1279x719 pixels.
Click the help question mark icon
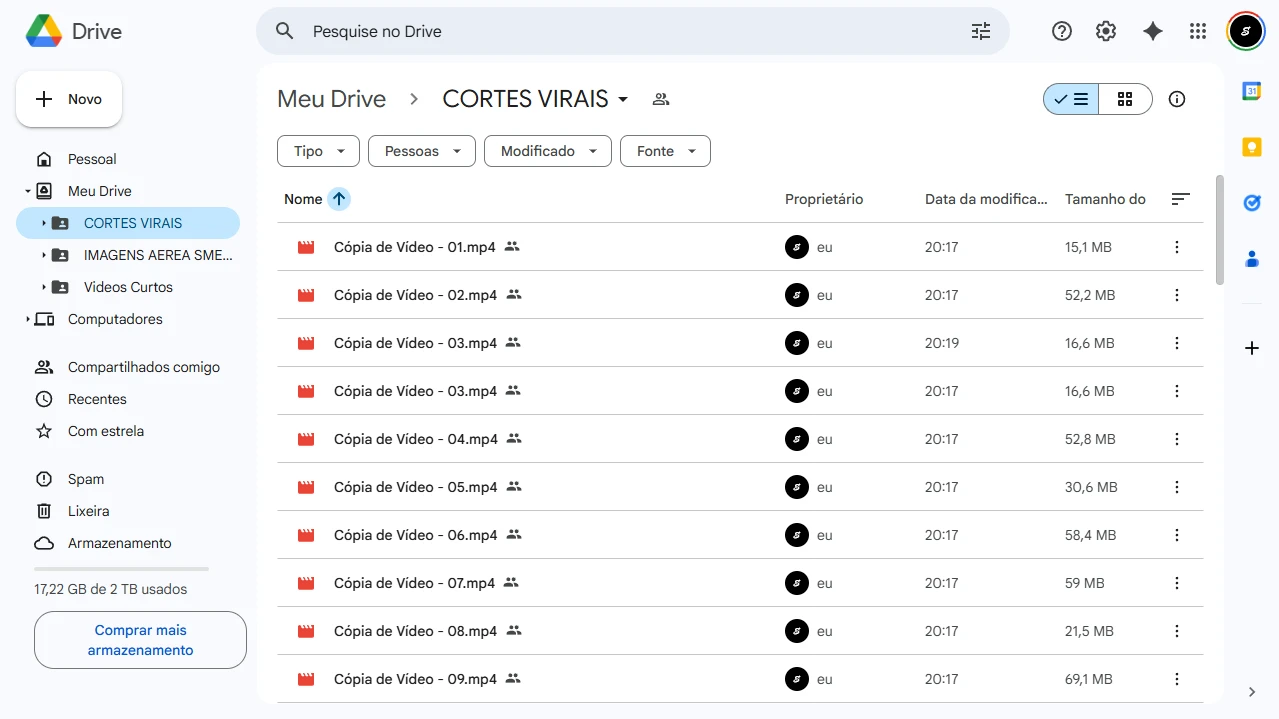(1062, 31)
